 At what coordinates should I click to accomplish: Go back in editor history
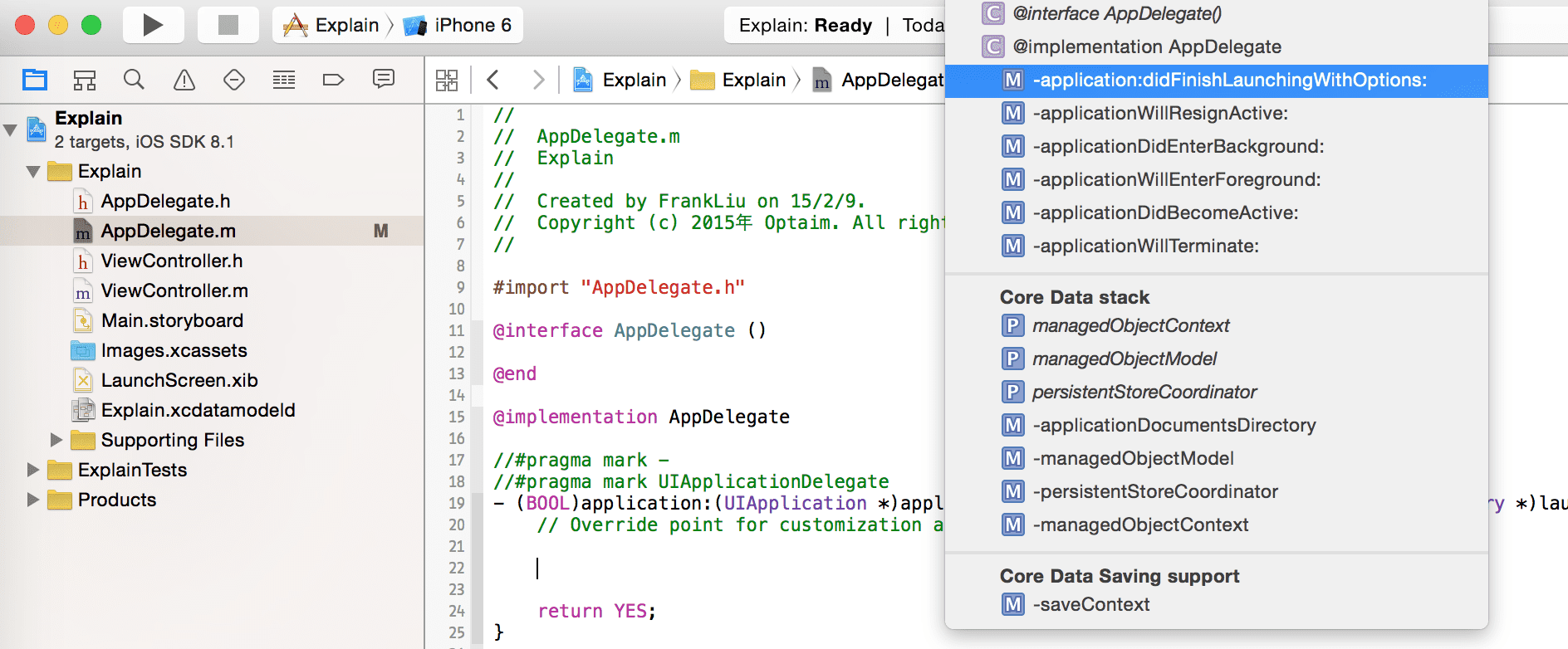493,80
